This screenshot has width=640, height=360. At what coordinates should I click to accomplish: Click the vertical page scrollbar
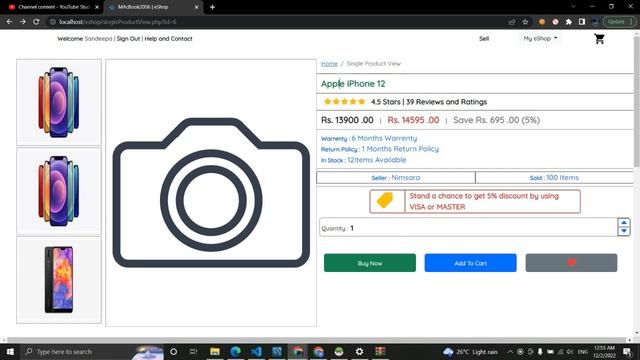coord(636,102)
